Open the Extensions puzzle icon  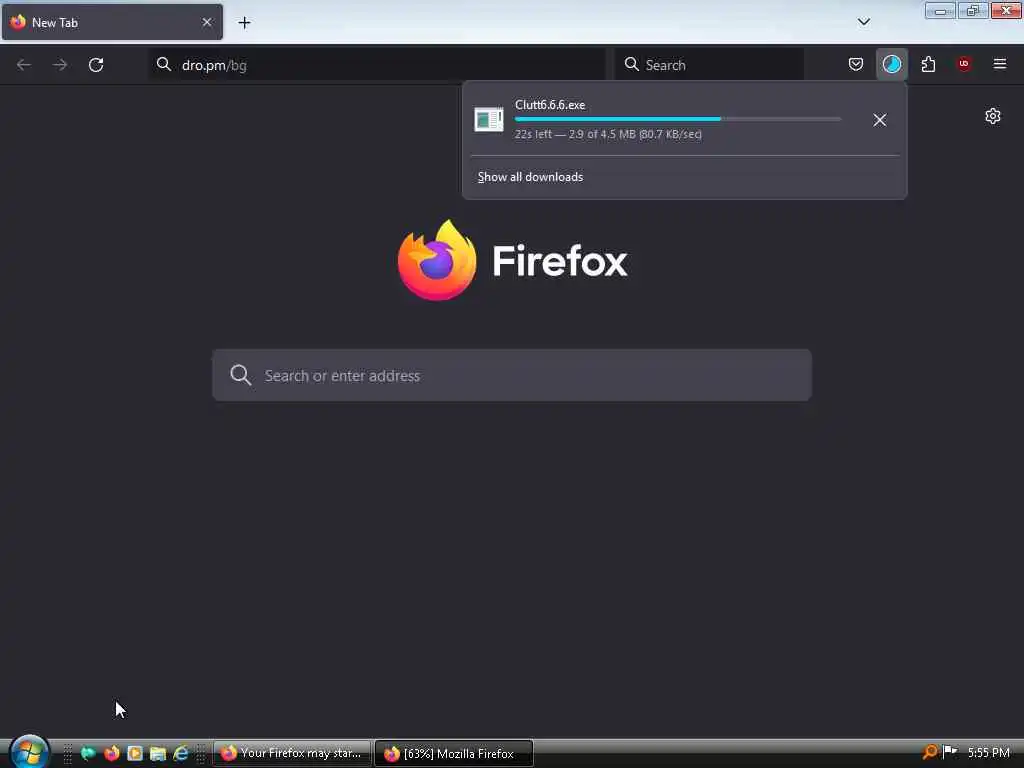pyautogui.click(x=928, y=64)
